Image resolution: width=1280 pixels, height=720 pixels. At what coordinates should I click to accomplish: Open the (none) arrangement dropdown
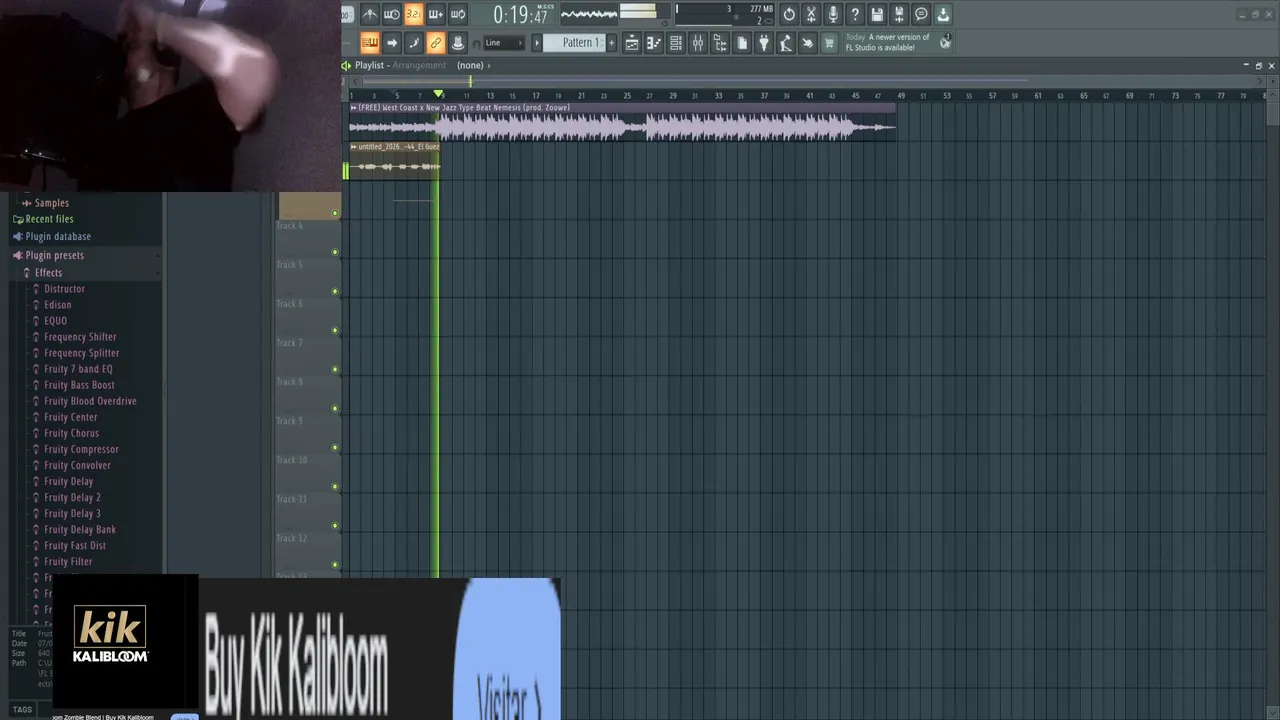[x=473, y=65]
